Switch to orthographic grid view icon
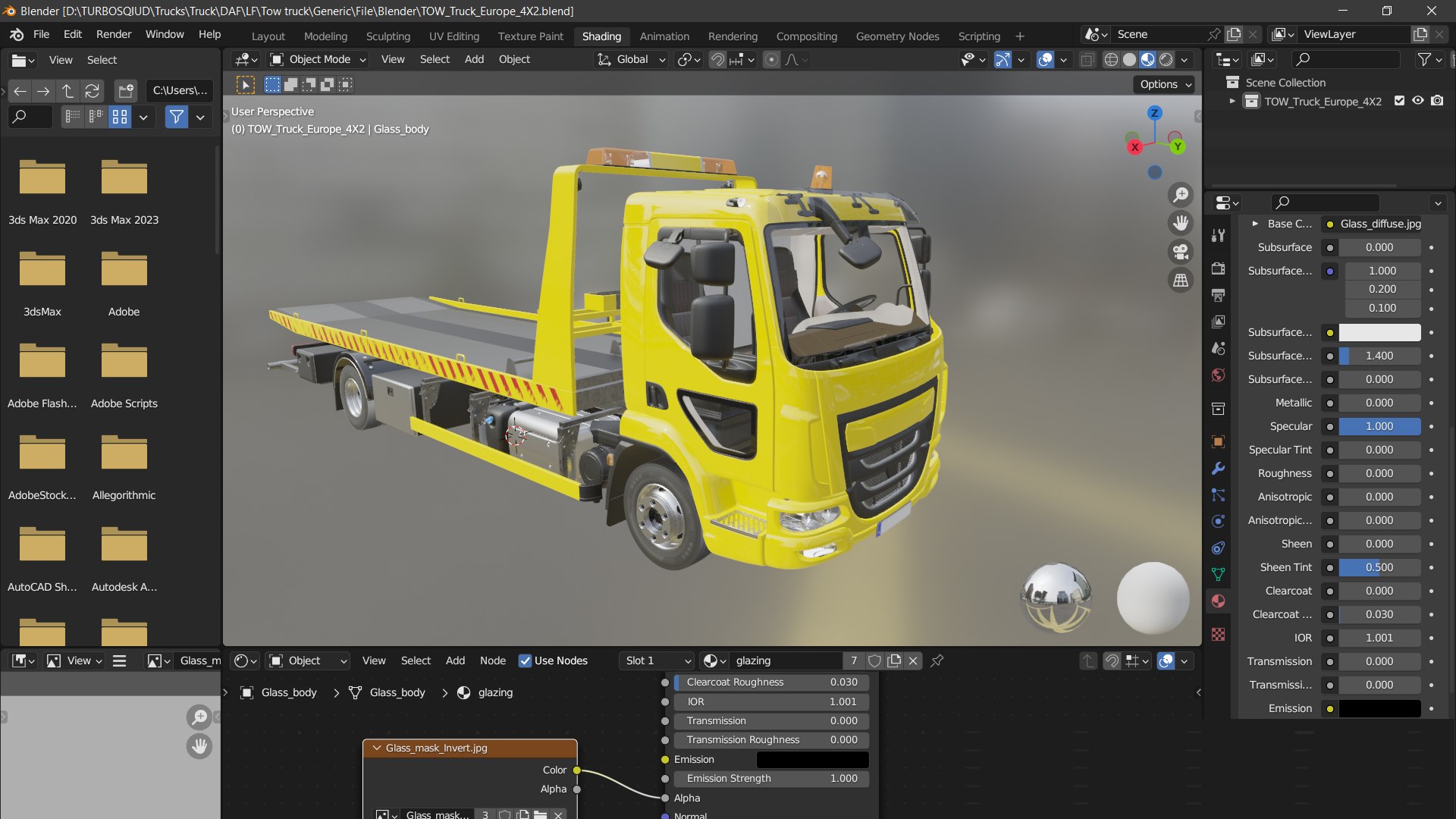The width and height of the screenshot is (1456, 819). point(1181,281)
